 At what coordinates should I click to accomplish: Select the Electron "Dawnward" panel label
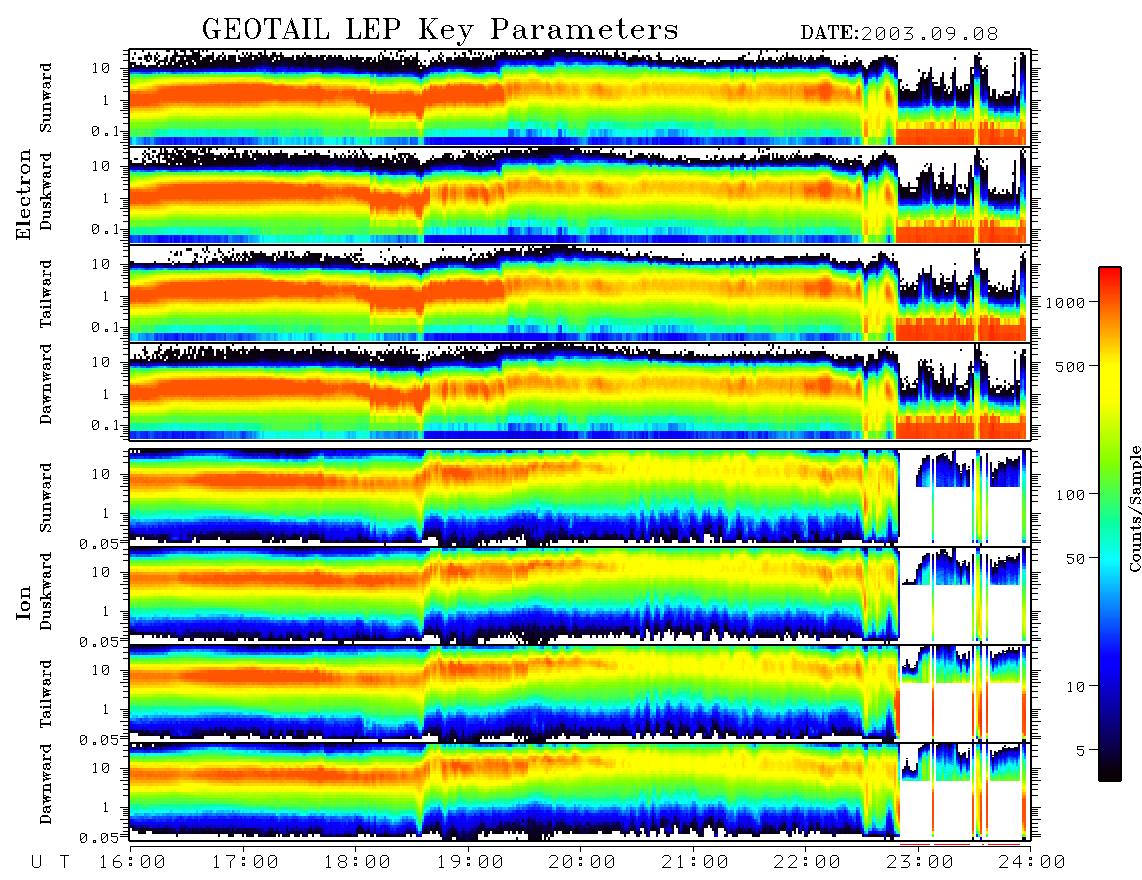tap(46, 384)
